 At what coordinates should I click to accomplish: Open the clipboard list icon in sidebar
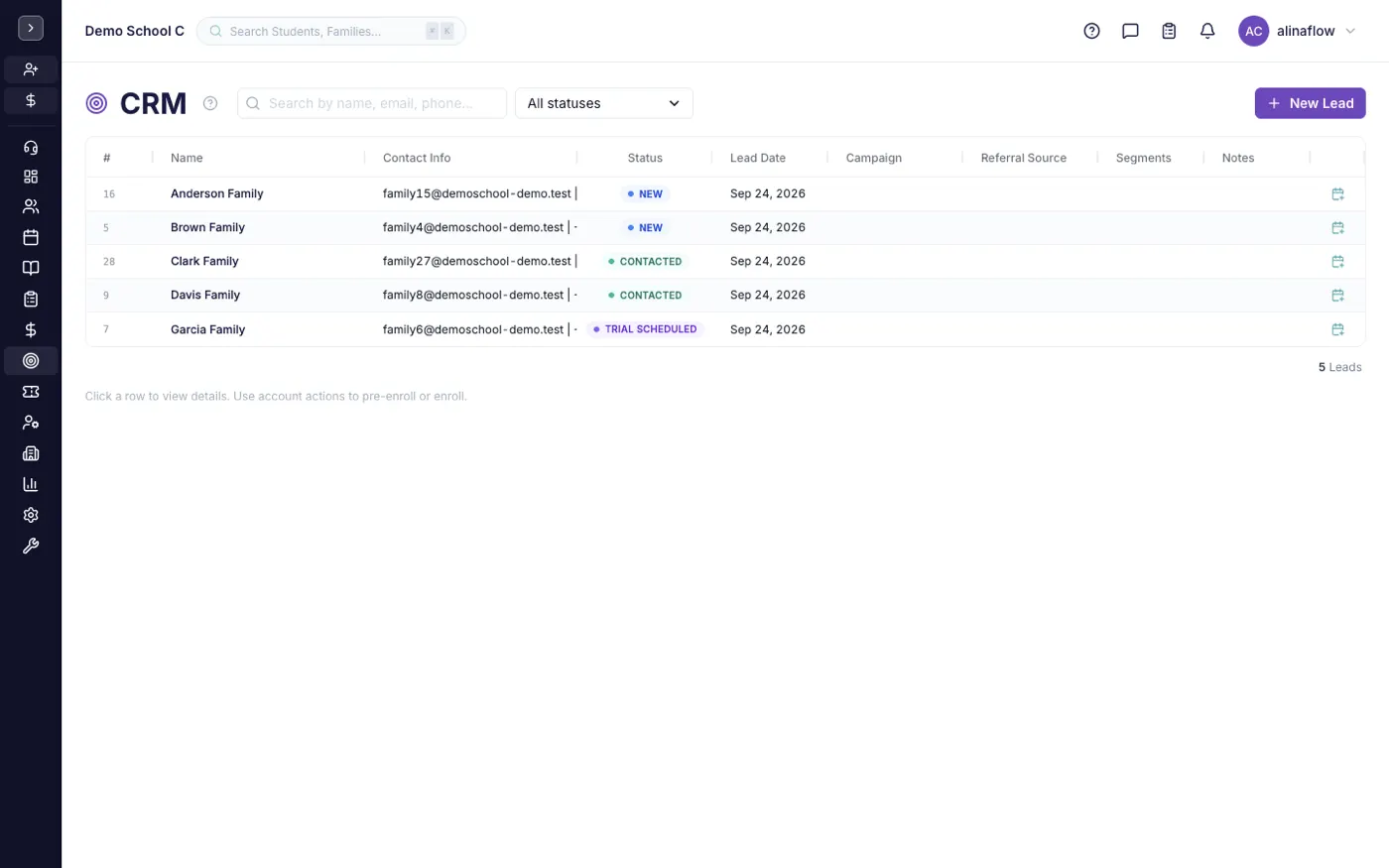(31, 299)
